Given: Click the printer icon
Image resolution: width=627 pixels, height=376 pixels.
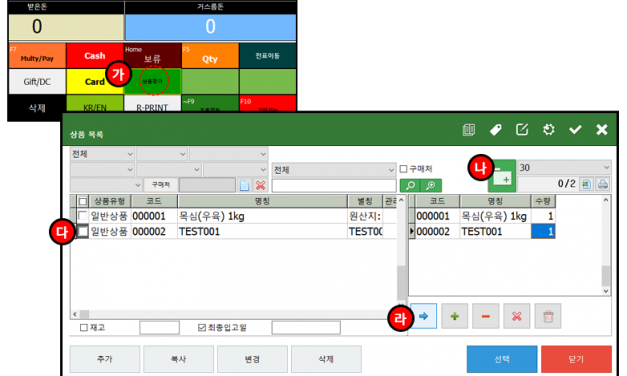Looking at the screenshot, I should (x=603, y=184).
